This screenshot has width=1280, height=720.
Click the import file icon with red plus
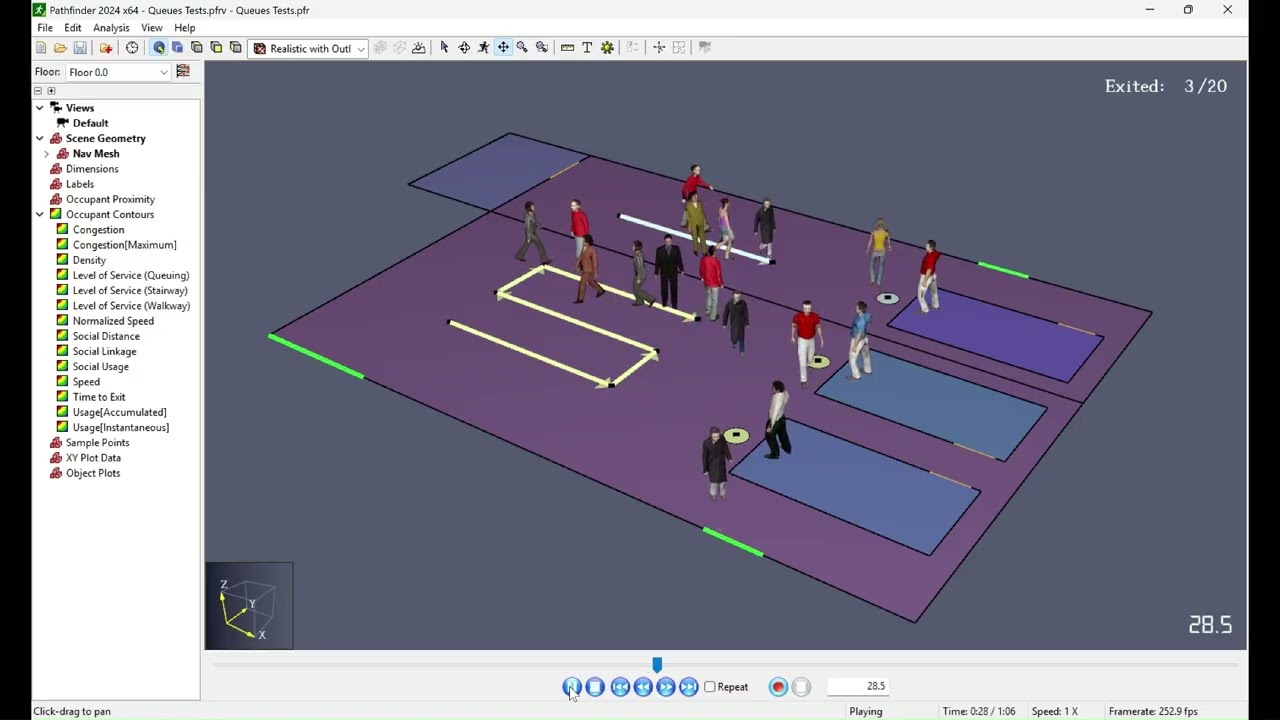pos(106,48)
